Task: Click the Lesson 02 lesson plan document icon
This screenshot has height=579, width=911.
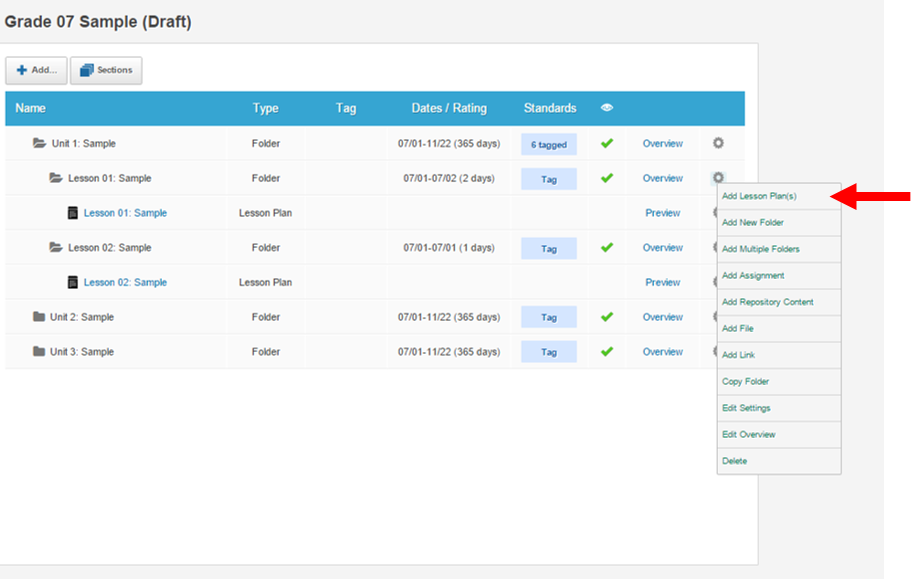Action: tap(72, 282)
